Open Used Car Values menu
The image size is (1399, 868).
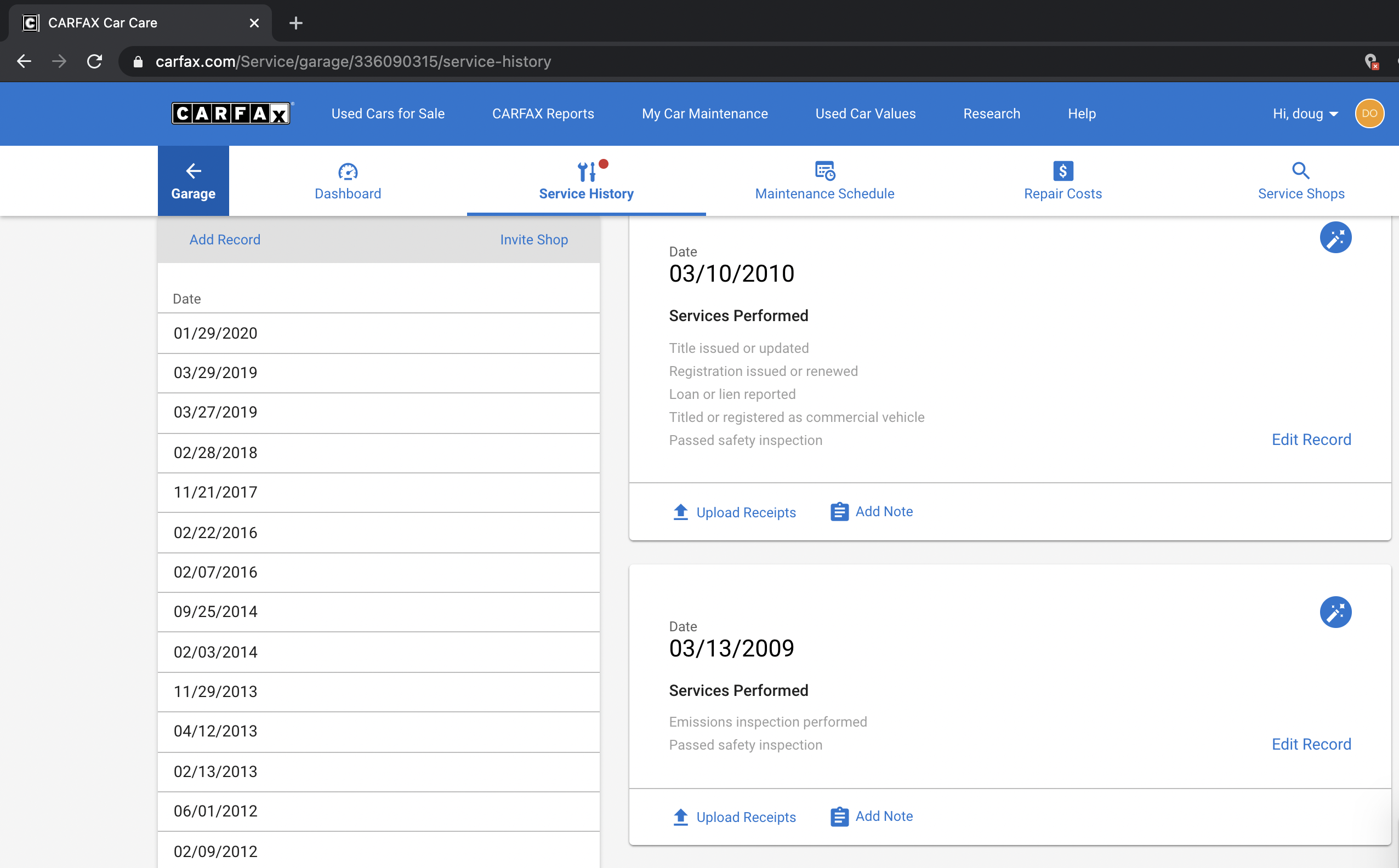pyautogui.click(x=865, y=113)
